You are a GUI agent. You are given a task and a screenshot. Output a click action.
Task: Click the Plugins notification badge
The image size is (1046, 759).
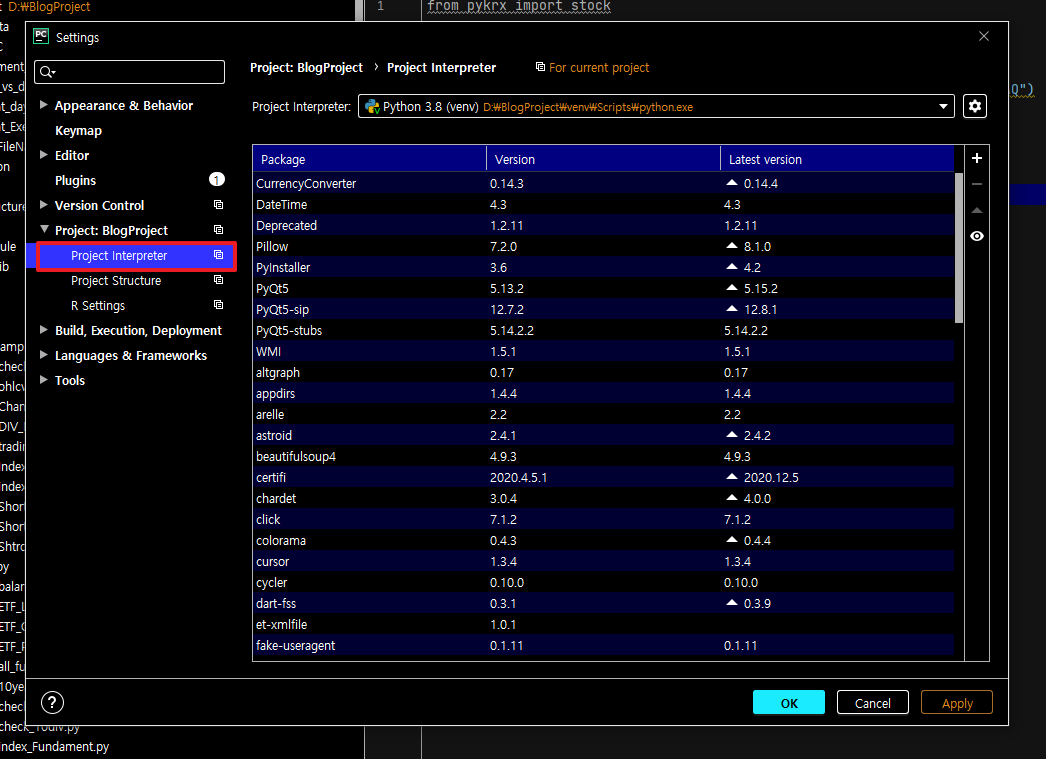tap(217, 179)
